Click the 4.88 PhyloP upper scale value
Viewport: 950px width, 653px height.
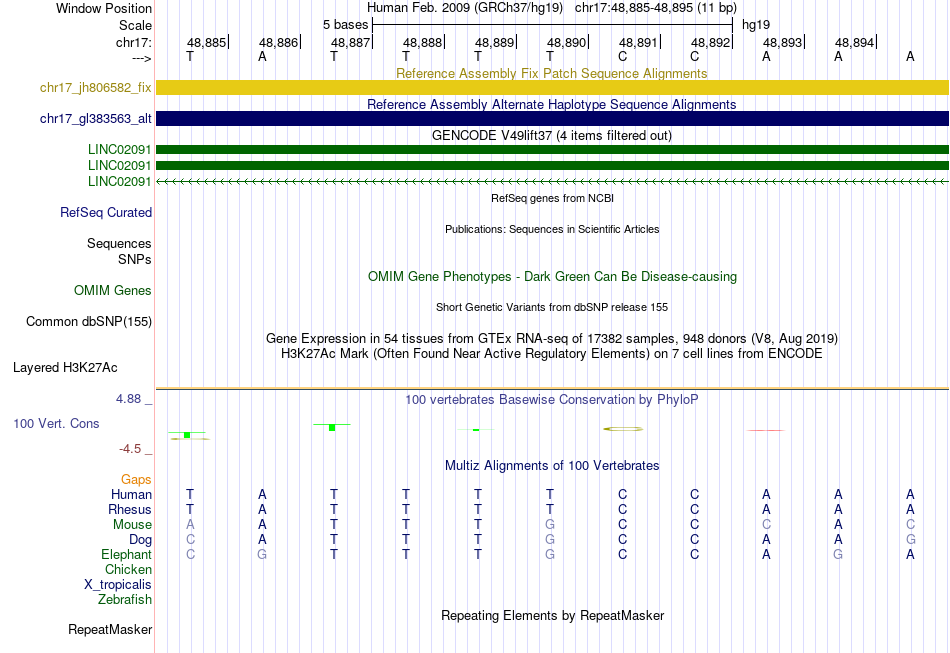pyautogui.click(x=128, y=399)
